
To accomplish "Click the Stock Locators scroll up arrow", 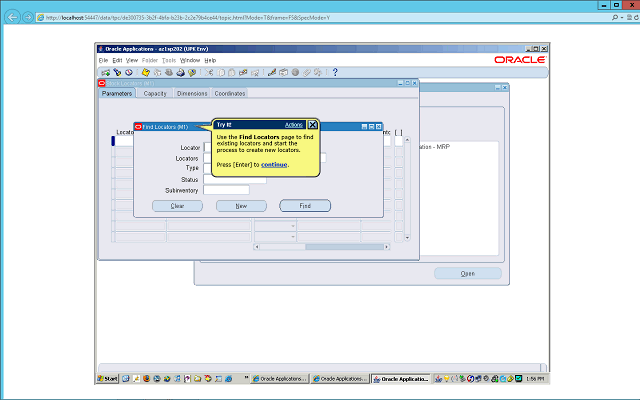I will pos(407,140).
